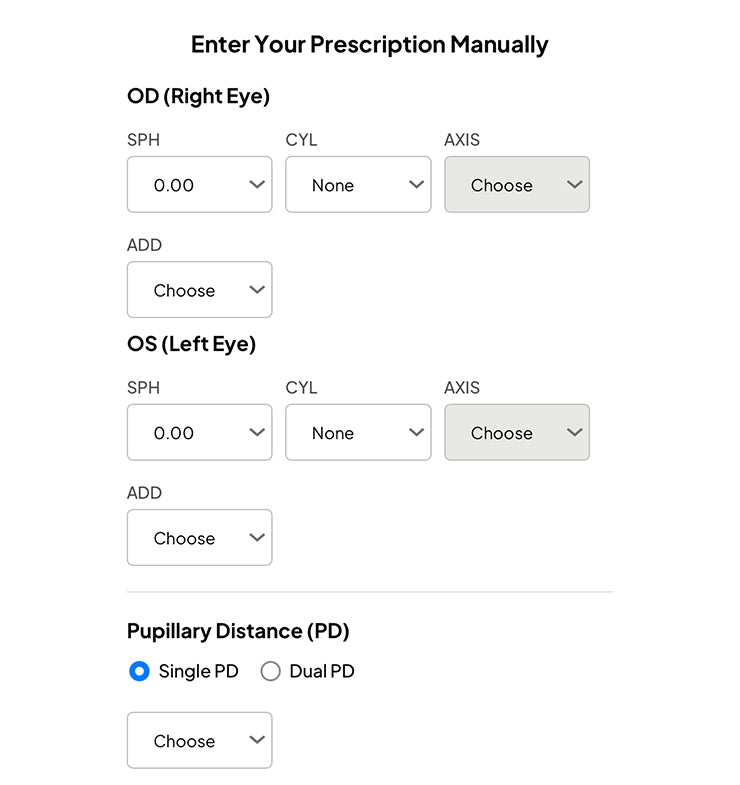Screen dimensions: 740x785
Task: Open OS left eye AXIS Choose dropdown
Action: click(507, 432)
